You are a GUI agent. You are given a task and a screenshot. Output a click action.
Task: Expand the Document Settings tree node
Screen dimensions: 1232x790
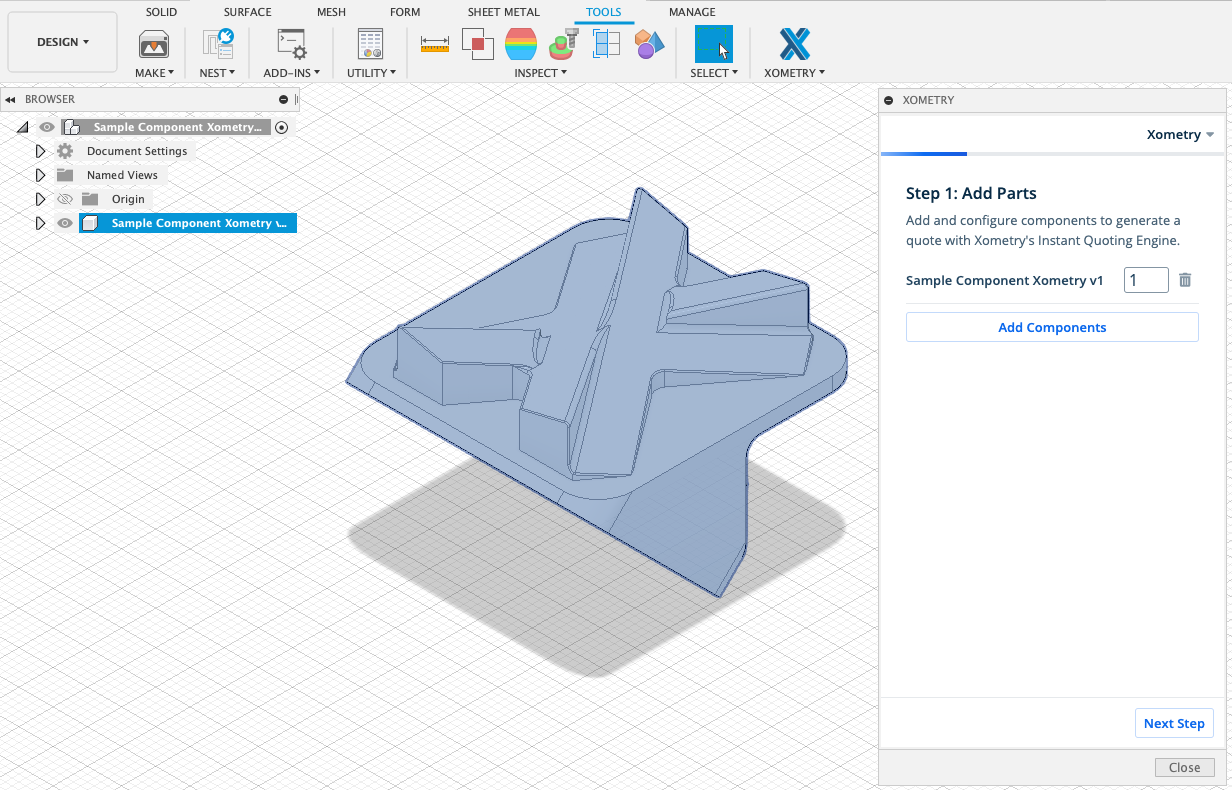[x=40, y=151]
